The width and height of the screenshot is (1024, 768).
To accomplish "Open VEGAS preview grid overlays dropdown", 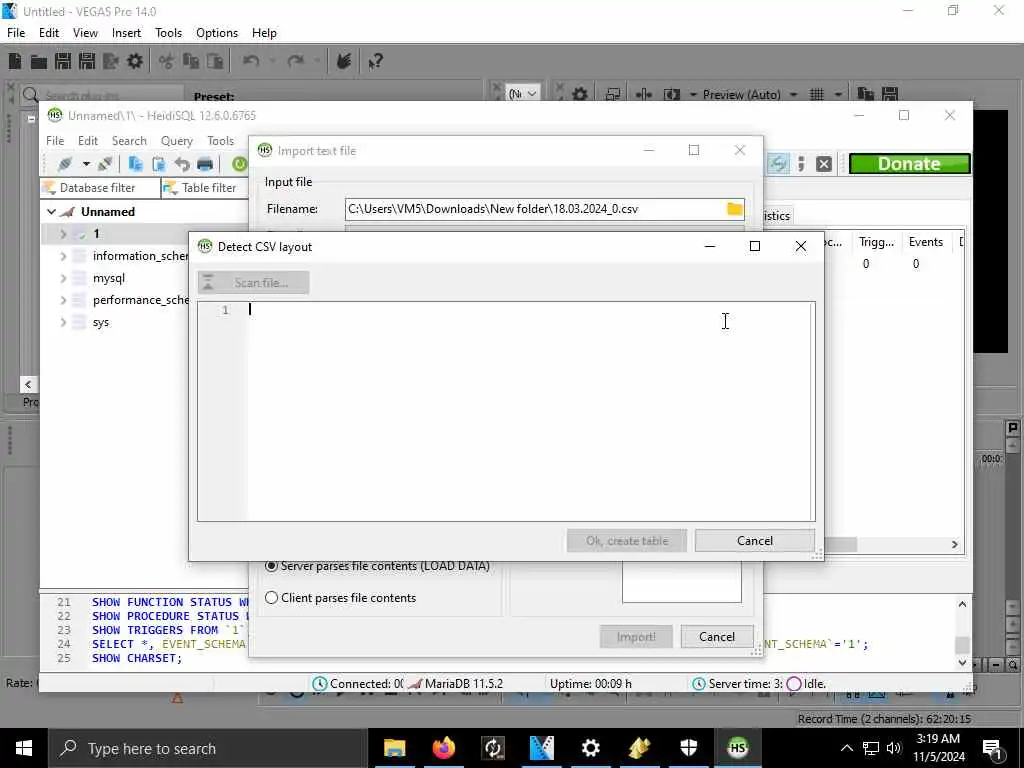I will [837, 95].
